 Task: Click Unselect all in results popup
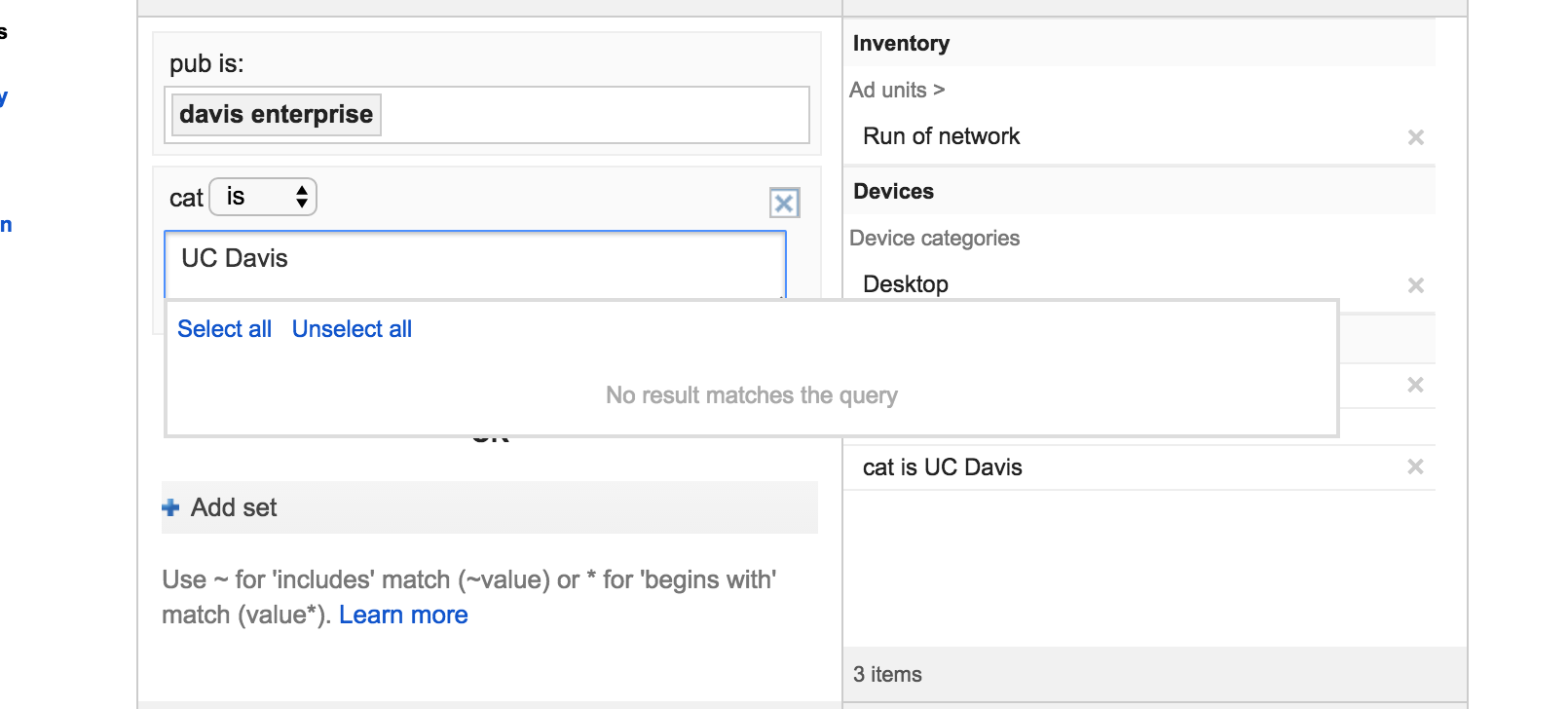pyautogui.click(x=352, y=329)
